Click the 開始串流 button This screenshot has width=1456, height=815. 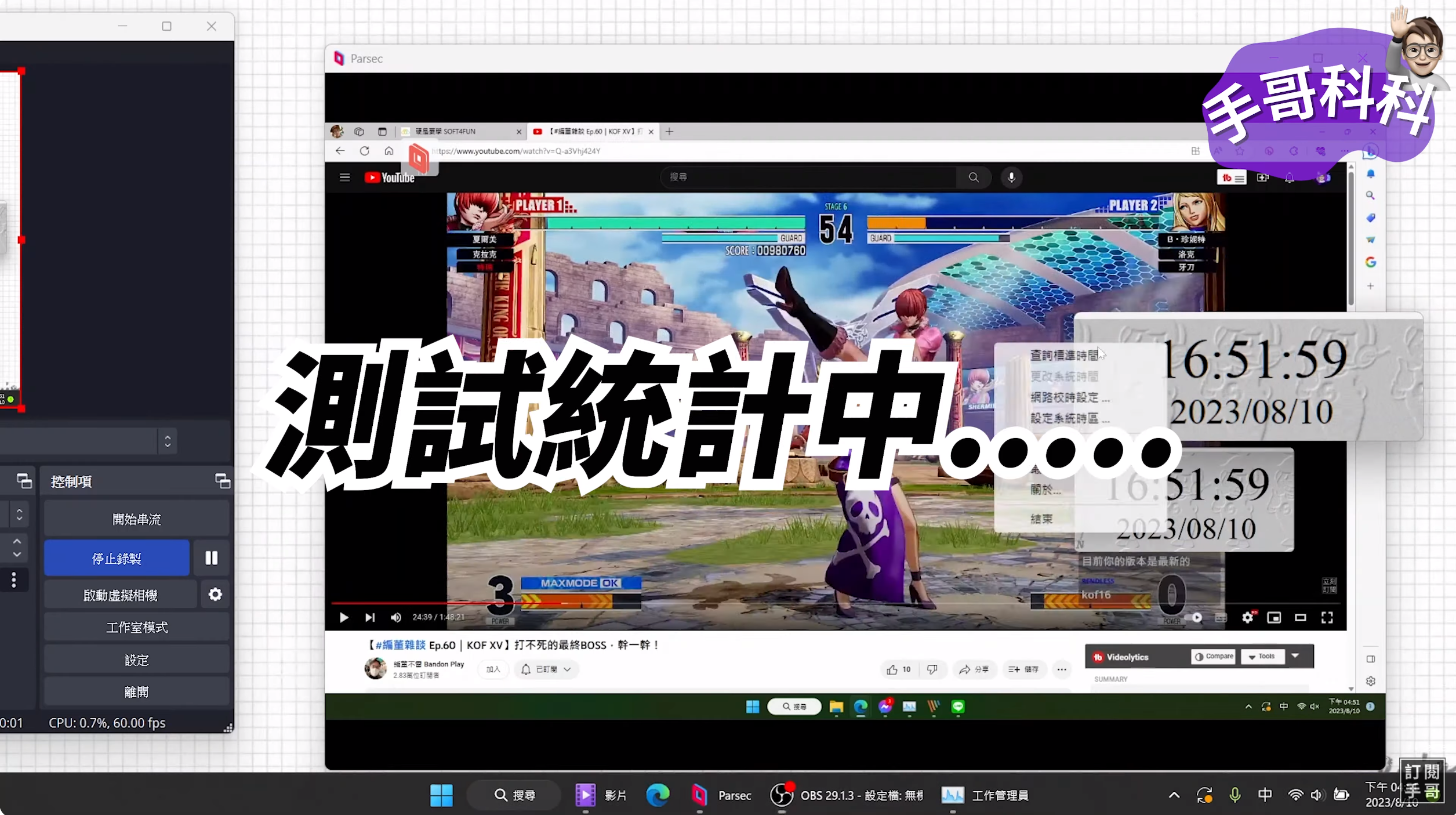pyautogui.click(x=136, y=519)
